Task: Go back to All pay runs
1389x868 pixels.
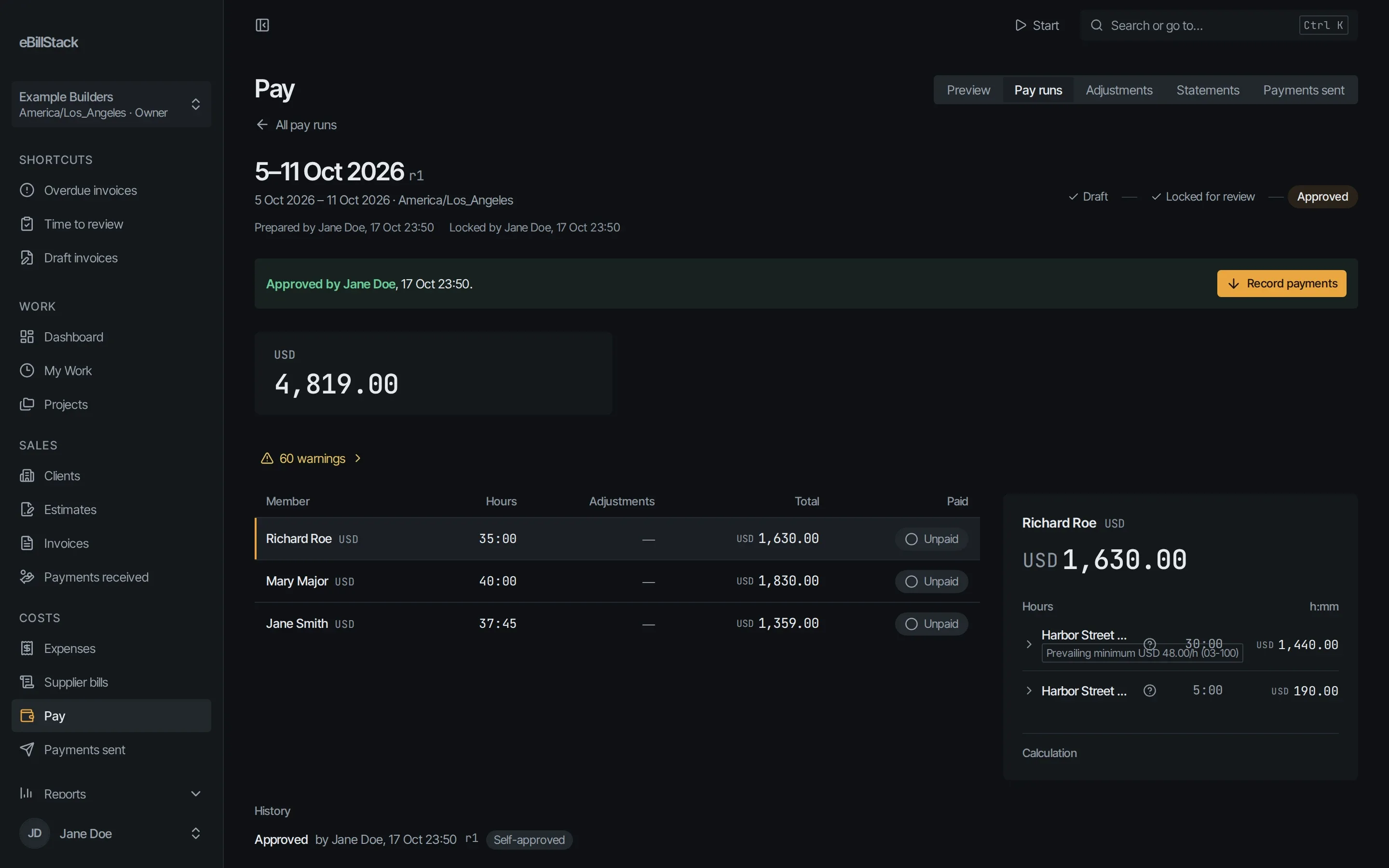Action: point(296,125)
